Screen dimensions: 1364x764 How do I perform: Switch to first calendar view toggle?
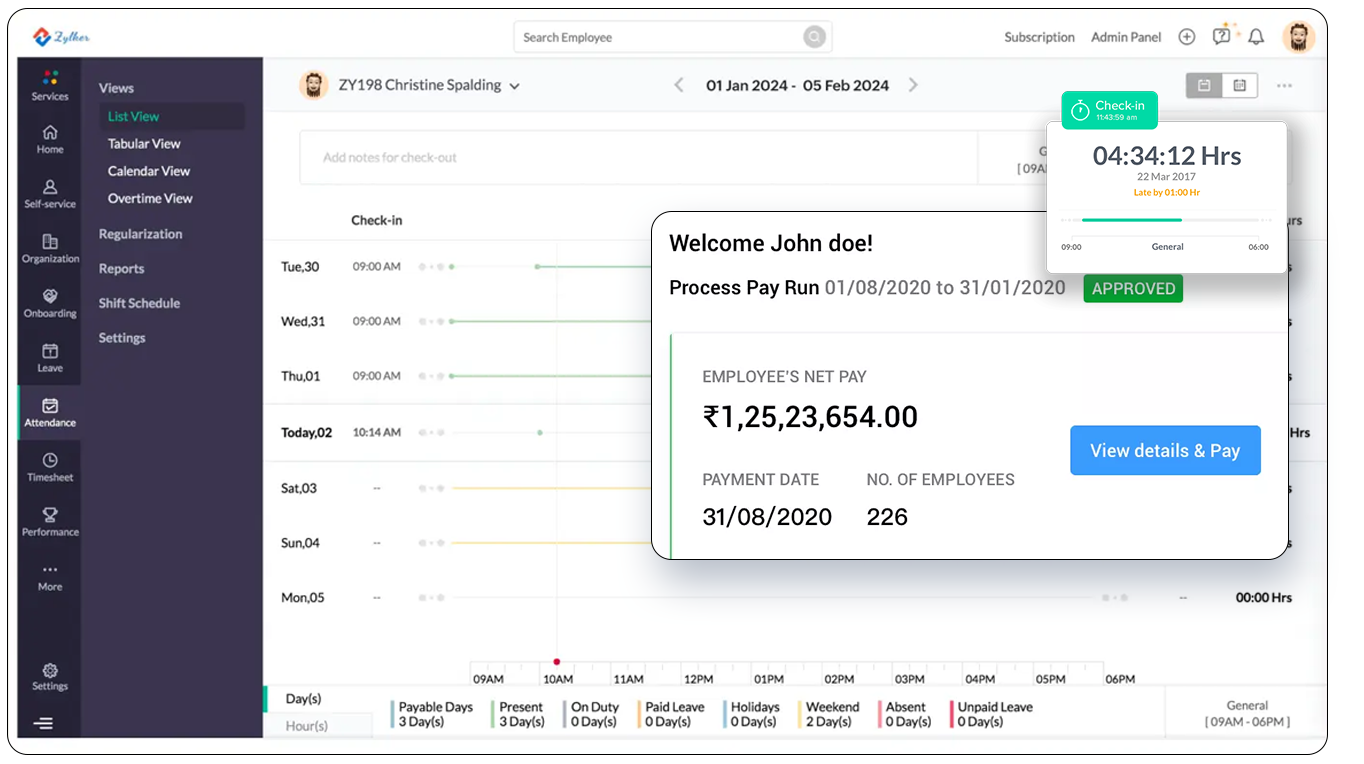coord(1204,86)
